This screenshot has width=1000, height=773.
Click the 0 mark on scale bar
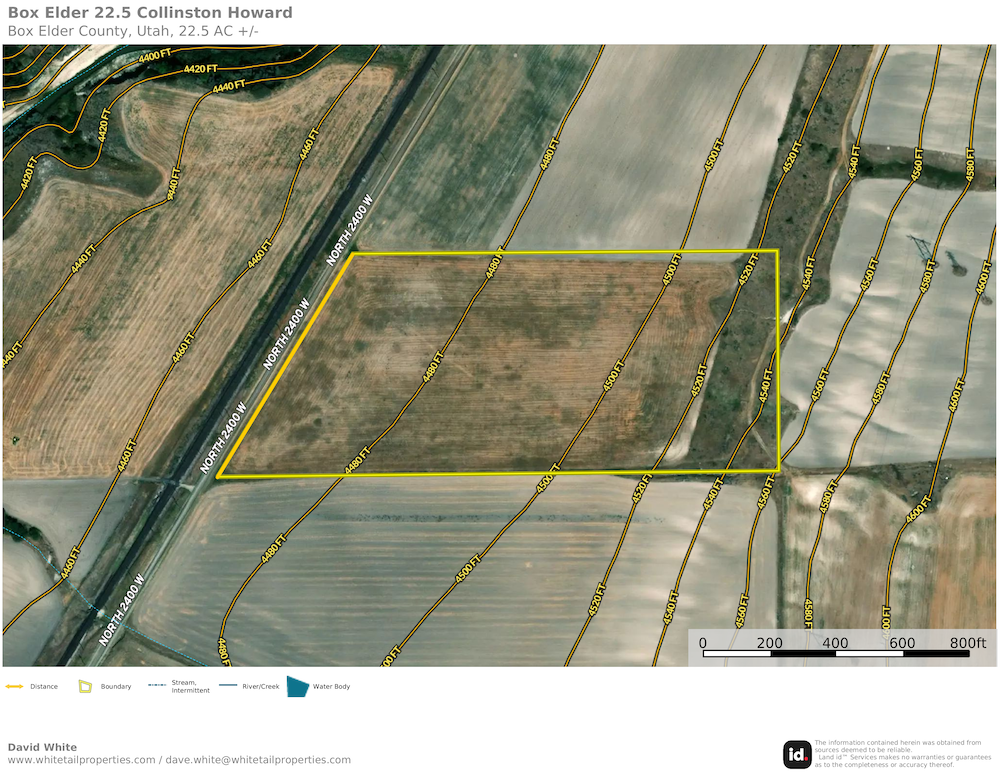pos(703,643)
